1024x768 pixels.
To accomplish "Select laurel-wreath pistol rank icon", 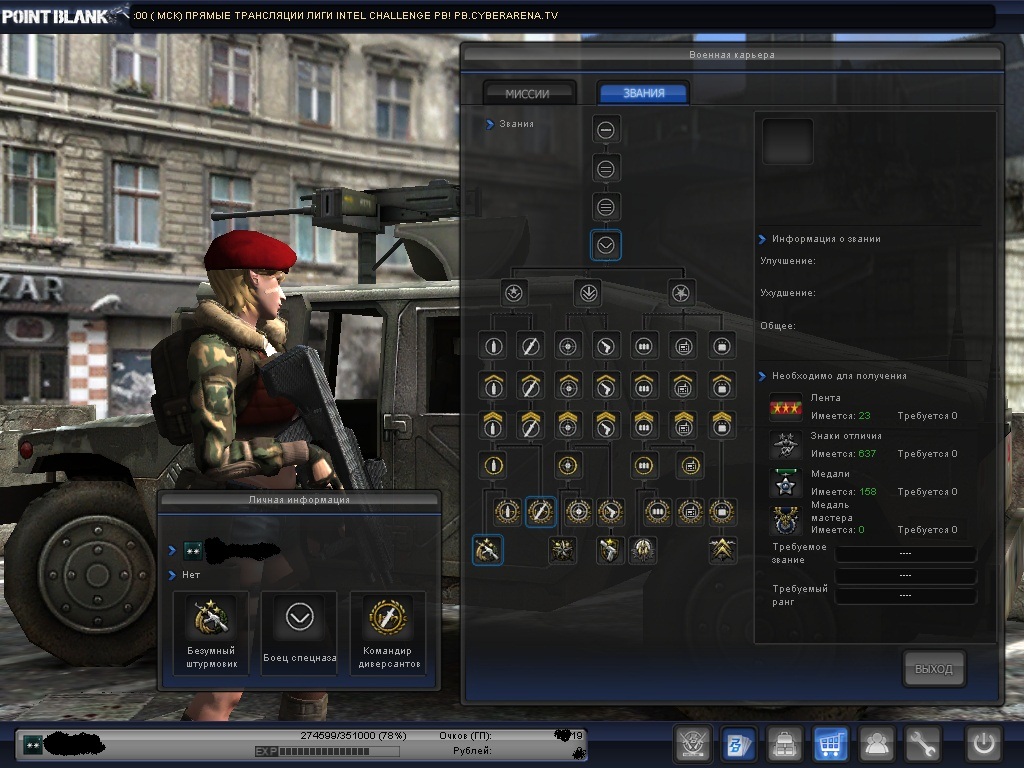I will pyautogui.click(x=610, y=511).
